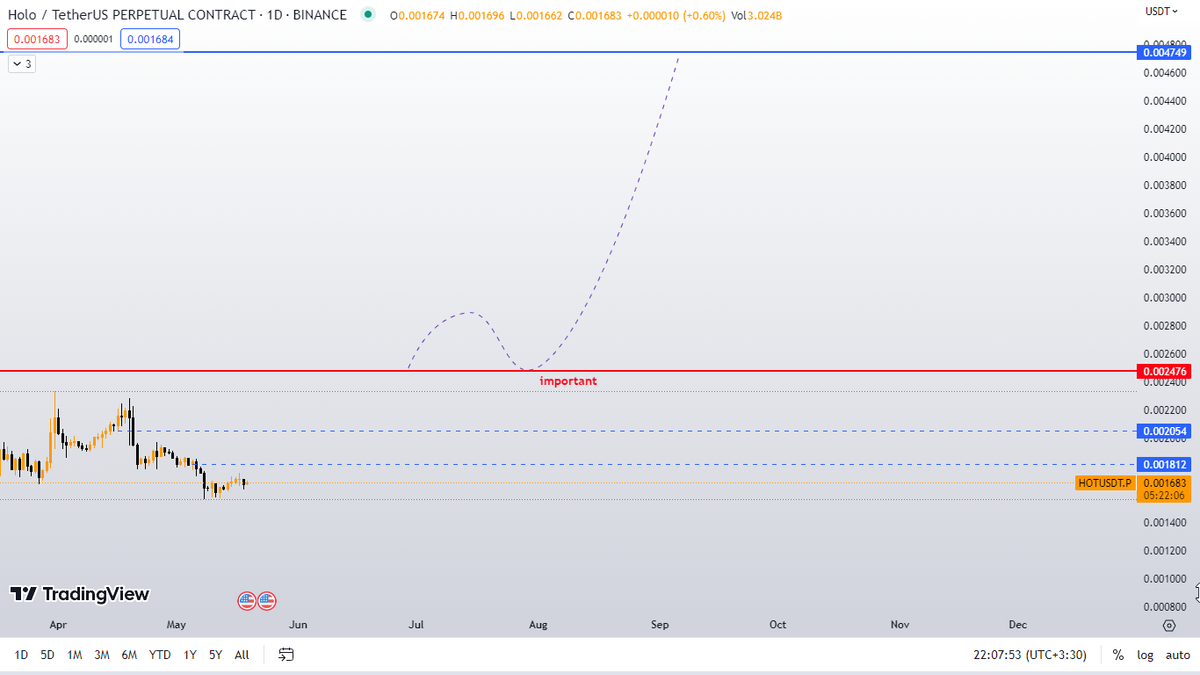Open chart settings gear icon
The width and height of the screenshot is (1200, 675).
[1169, 625]
